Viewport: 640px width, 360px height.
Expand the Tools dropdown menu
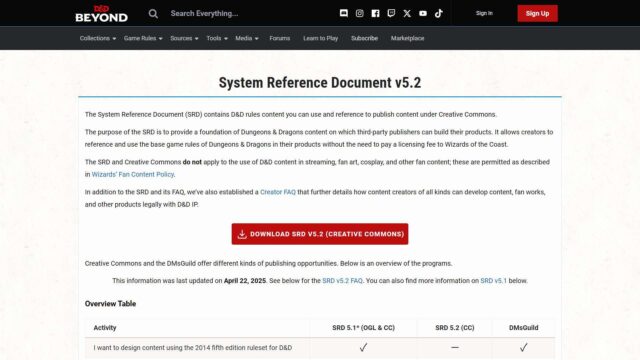click(217, 38)
